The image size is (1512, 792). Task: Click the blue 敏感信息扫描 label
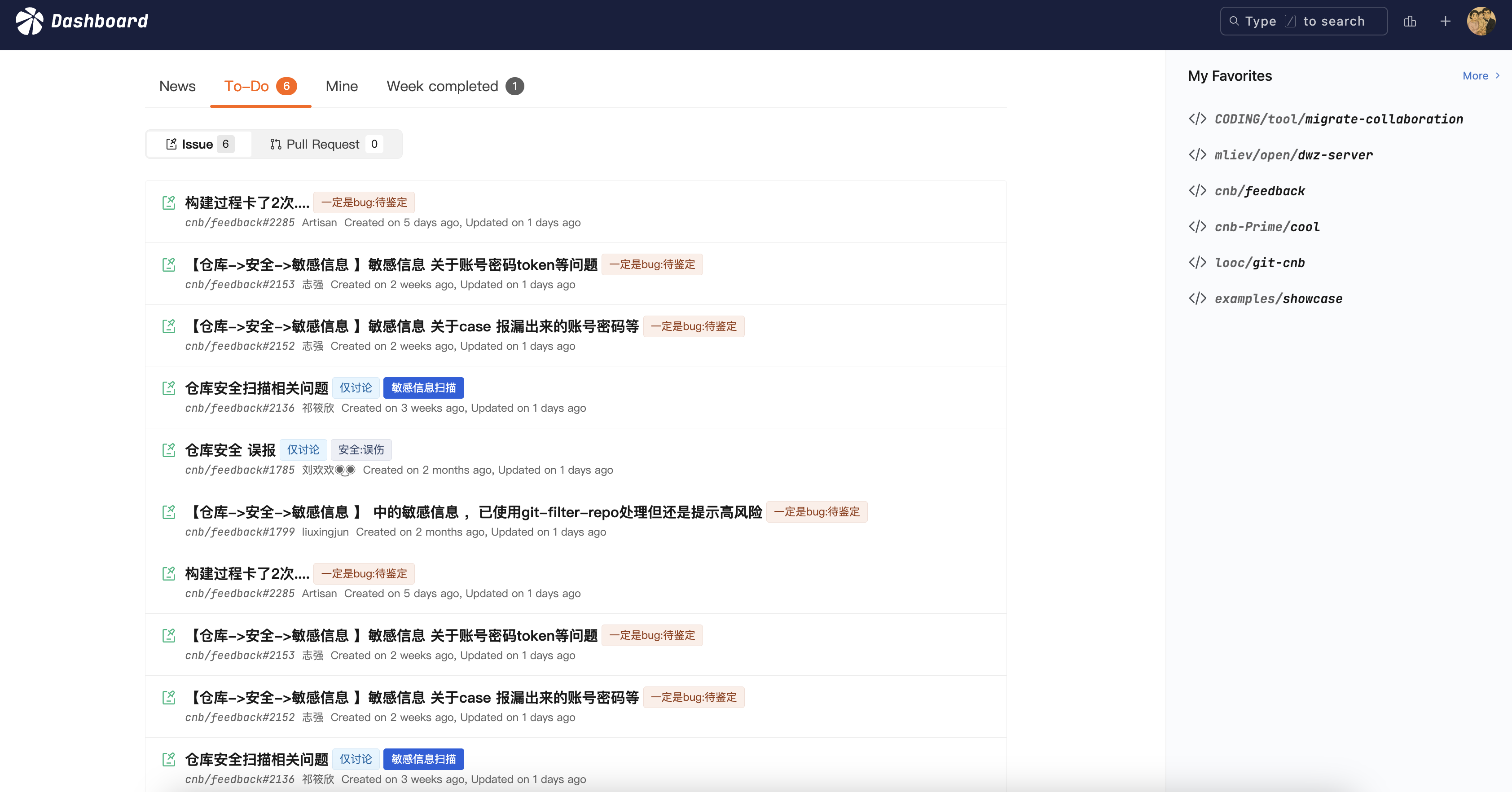coord(423,388)
